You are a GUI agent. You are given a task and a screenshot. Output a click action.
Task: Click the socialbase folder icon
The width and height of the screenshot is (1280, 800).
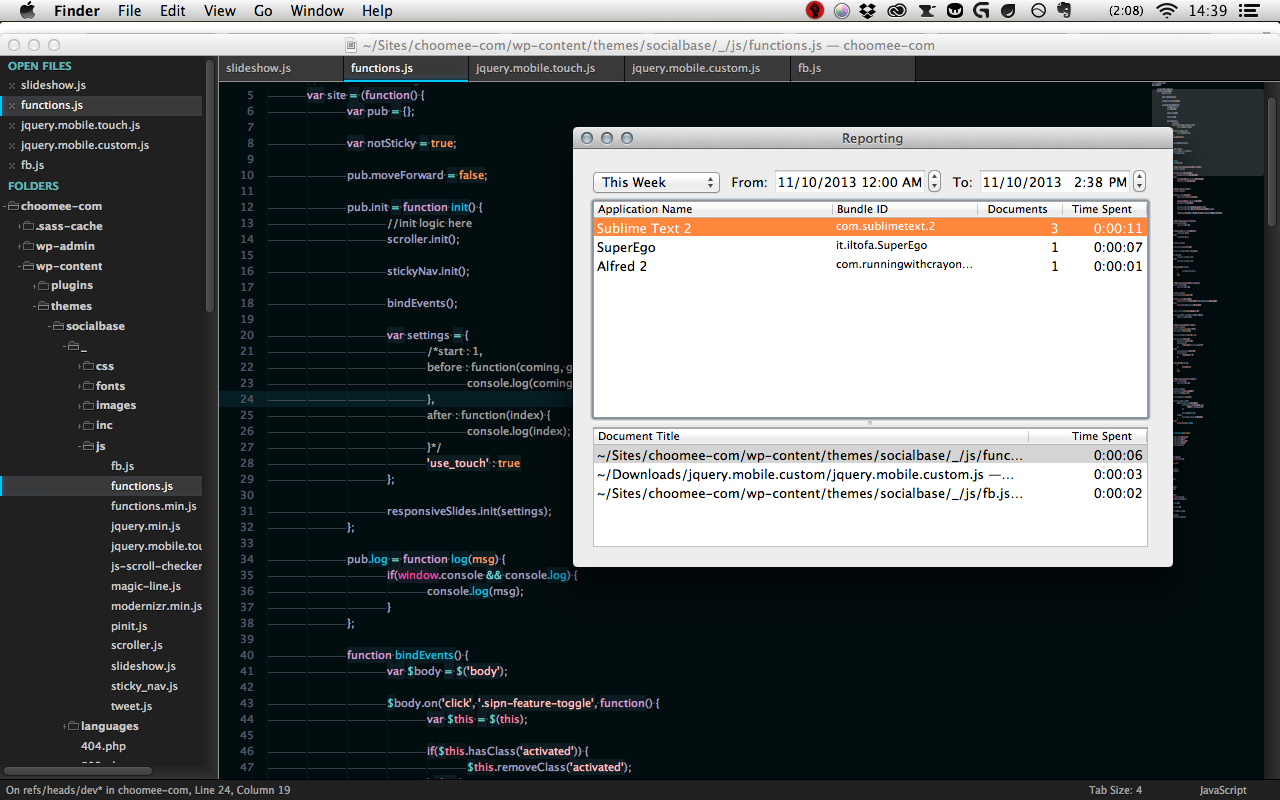(58, 326)
